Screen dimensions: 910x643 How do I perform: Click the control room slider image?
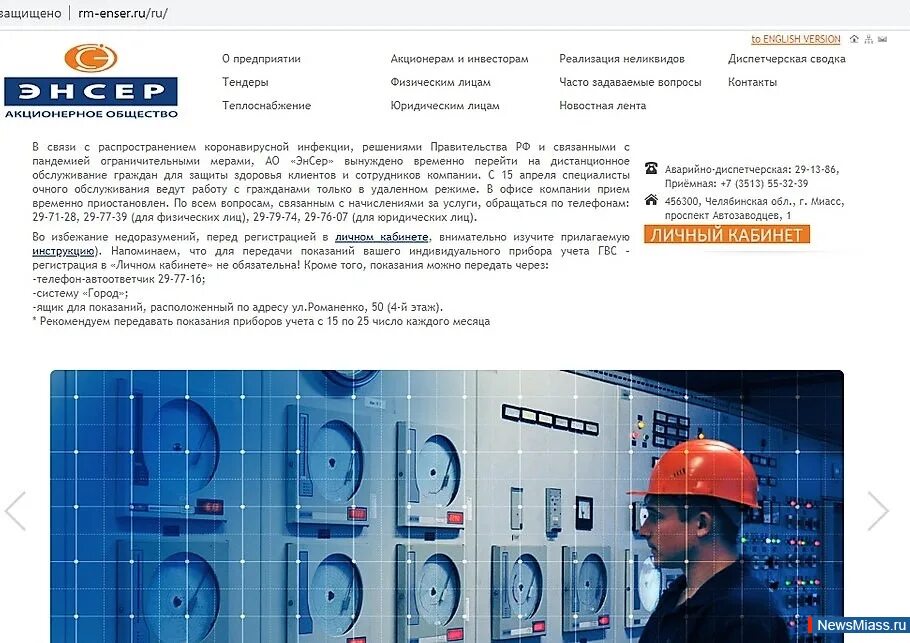coord(447,506)
